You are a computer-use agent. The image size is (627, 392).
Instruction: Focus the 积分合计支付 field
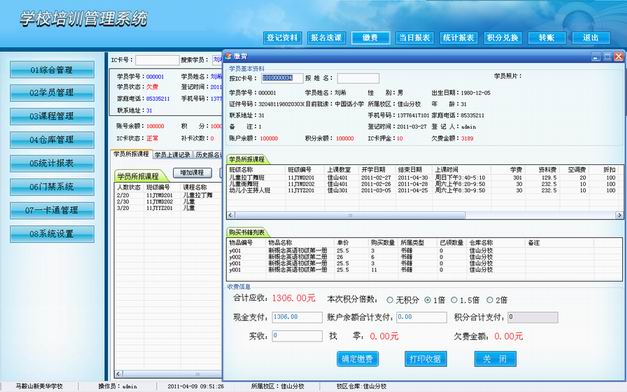(533, 317)
